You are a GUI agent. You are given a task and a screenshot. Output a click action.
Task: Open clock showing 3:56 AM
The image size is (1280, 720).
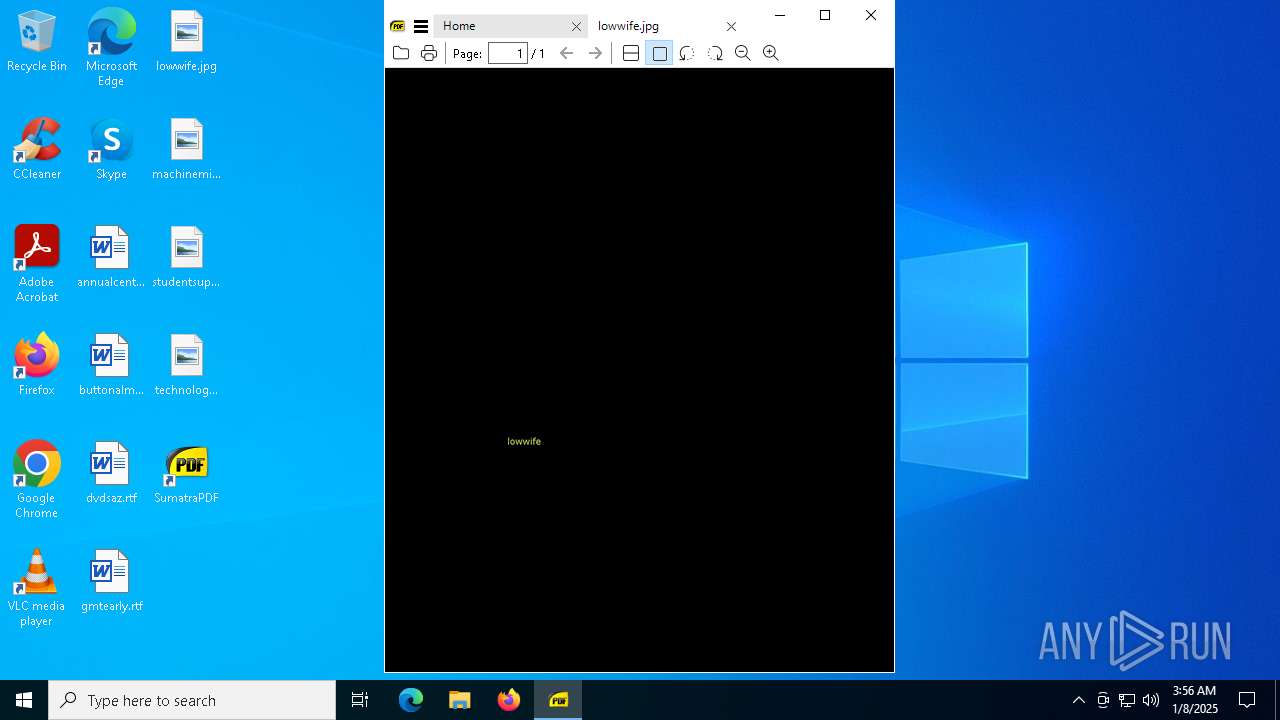[x=1194, y=700]
